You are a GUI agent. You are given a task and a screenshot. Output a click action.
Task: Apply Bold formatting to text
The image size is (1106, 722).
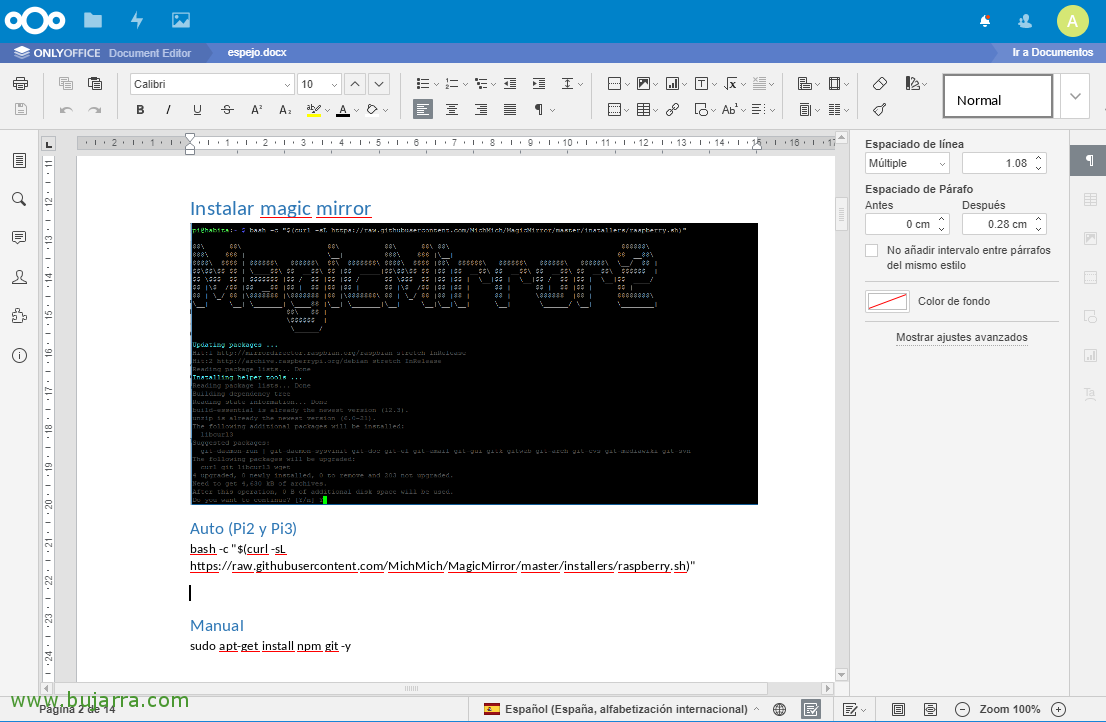[140, 110]
